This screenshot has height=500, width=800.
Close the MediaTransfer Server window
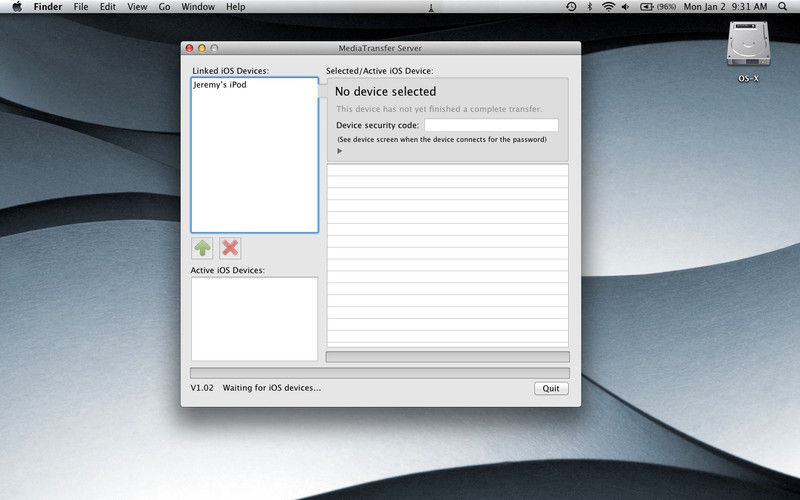189,48
